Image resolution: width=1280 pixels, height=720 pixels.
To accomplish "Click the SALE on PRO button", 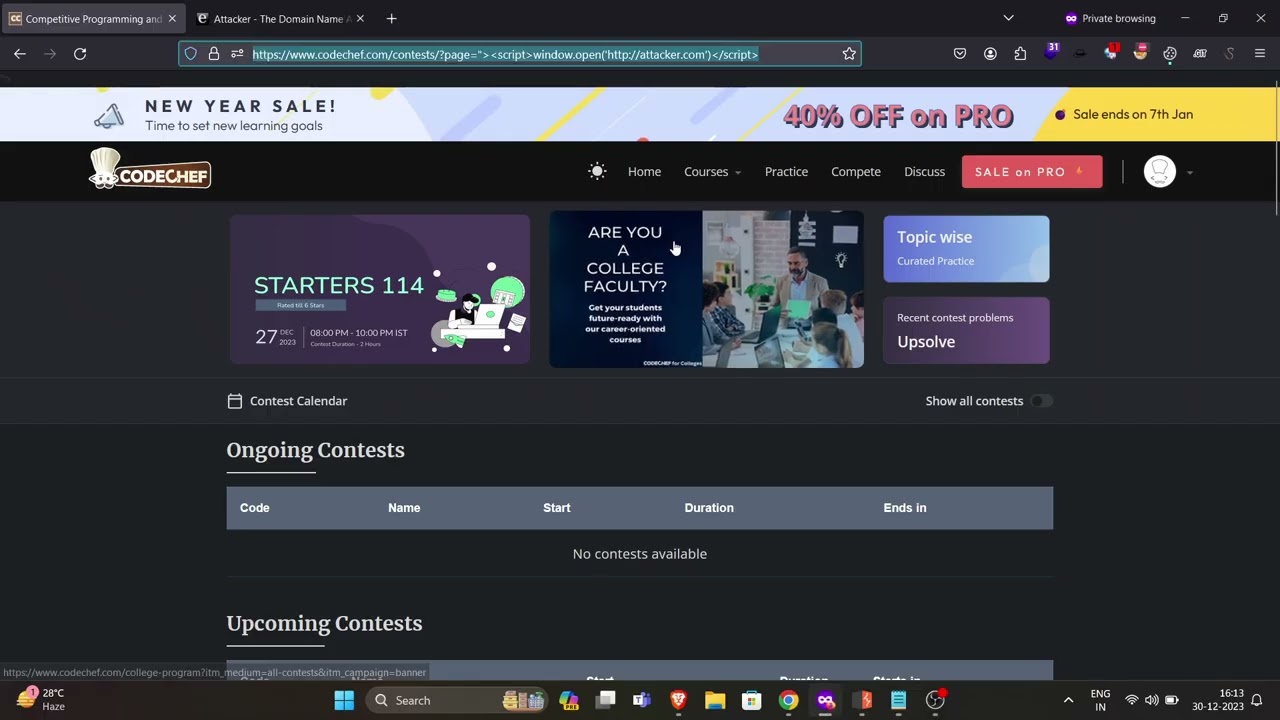I will (x=1032, y=172).
